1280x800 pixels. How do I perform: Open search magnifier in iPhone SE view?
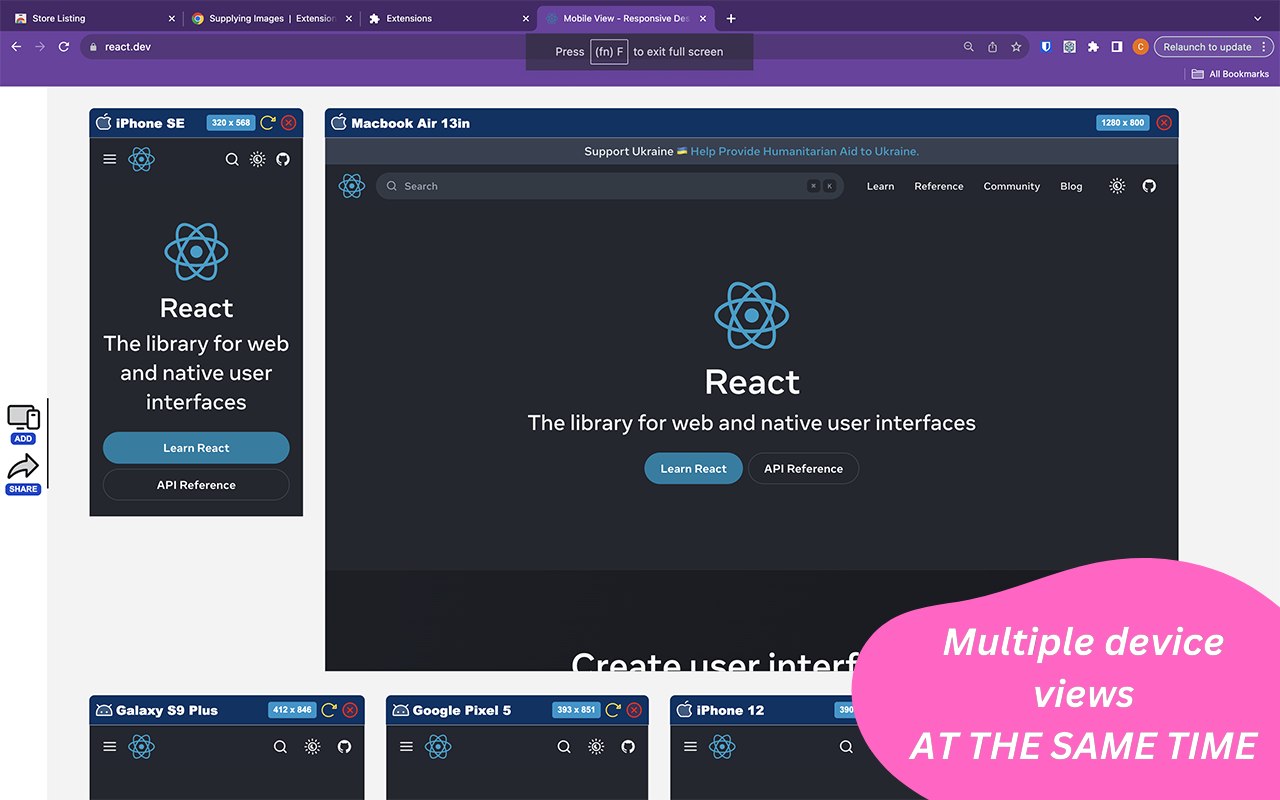tap(232, 159)
